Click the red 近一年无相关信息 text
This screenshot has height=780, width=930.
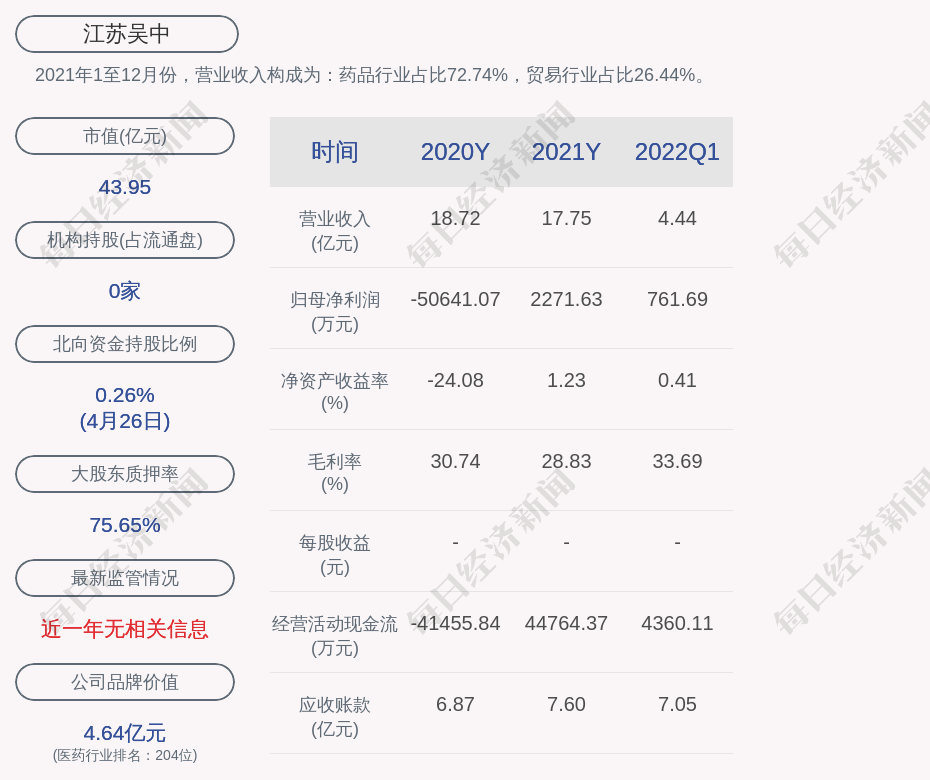pos(125,629)
